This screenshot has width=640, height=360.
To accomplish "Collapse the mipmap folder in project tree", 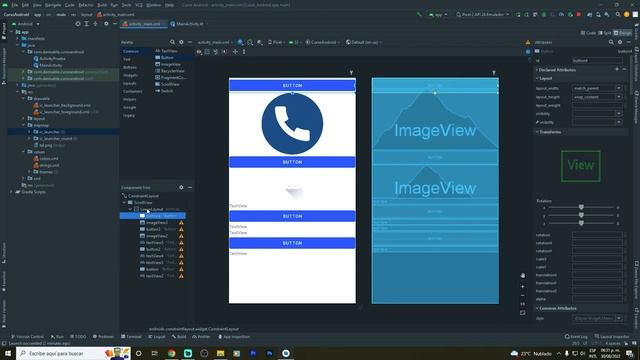I will click(24, 125).
